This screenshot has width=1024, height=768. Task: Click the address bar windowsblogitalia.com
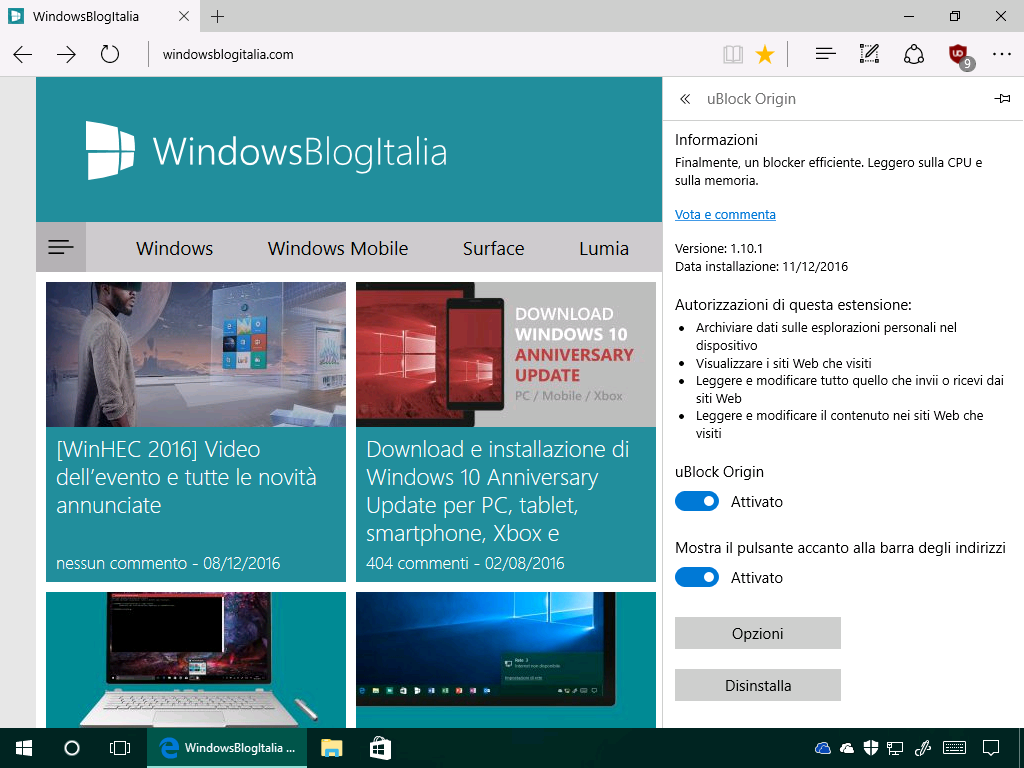pos(228,54)
